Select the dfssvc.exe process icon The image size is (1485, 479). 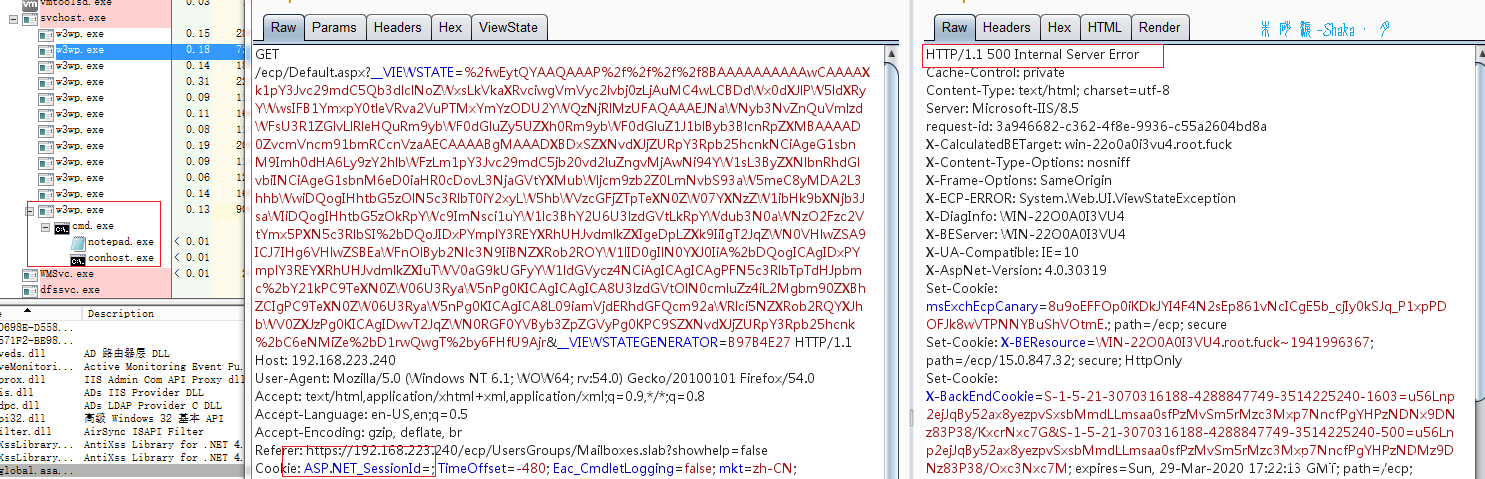(x=29, y=290)
